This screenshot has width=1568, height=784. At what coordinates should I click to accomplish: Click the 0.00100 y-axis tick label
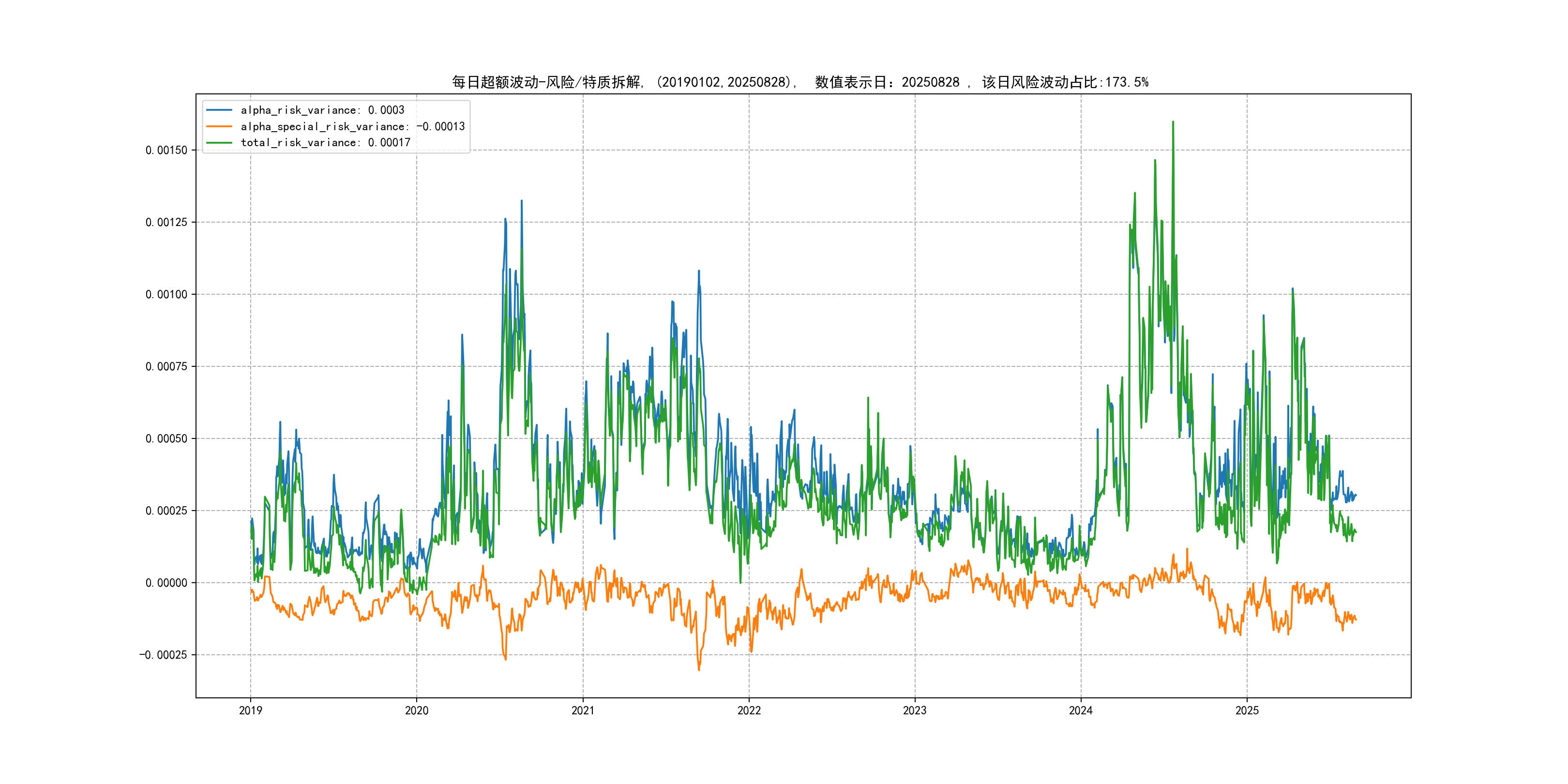pos(166,295)
